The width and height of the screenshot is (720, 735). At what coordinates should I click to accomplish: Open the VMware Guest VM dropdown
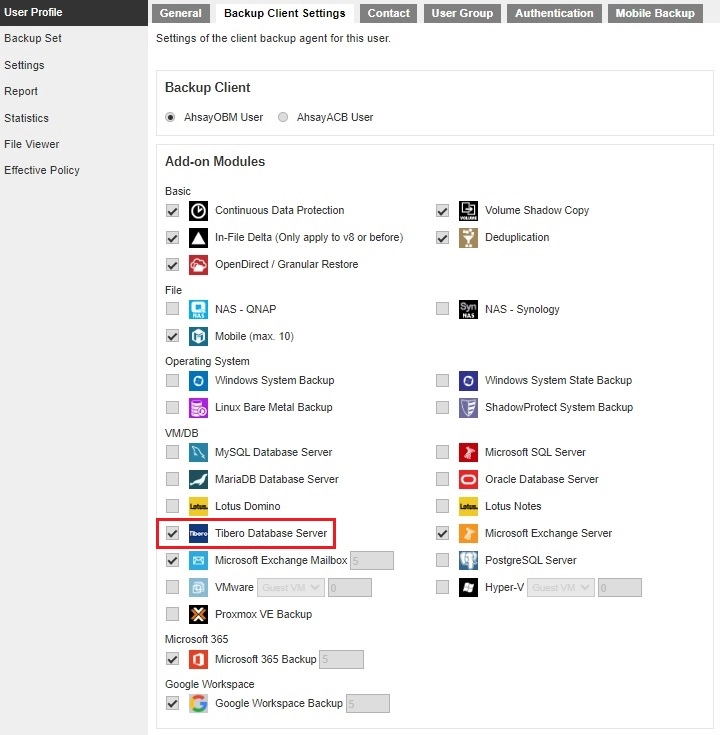pos(290,588)
